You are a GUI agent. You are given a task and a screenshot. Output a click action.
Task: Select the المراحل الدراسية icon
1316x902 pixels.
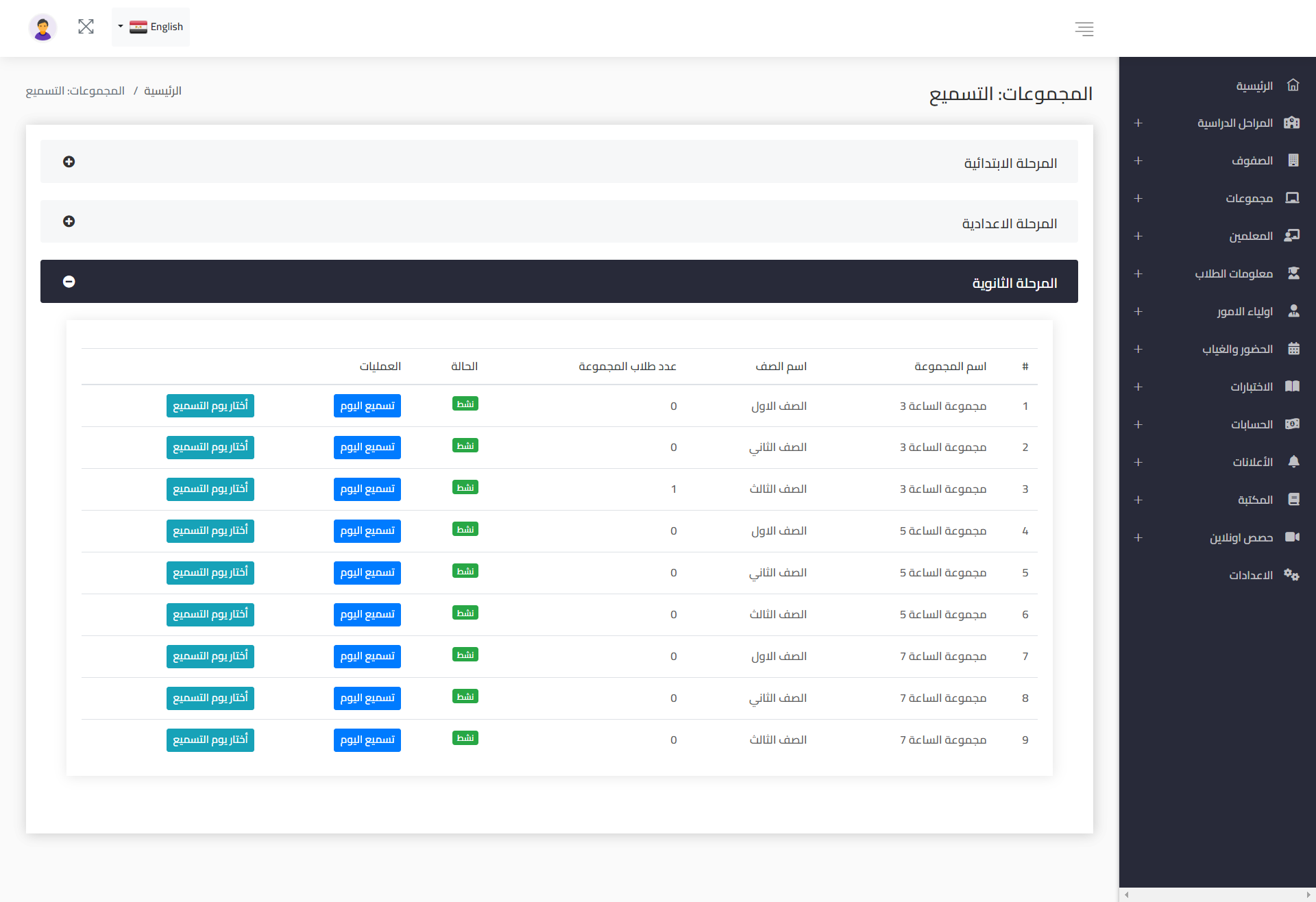pos(1294,123)
